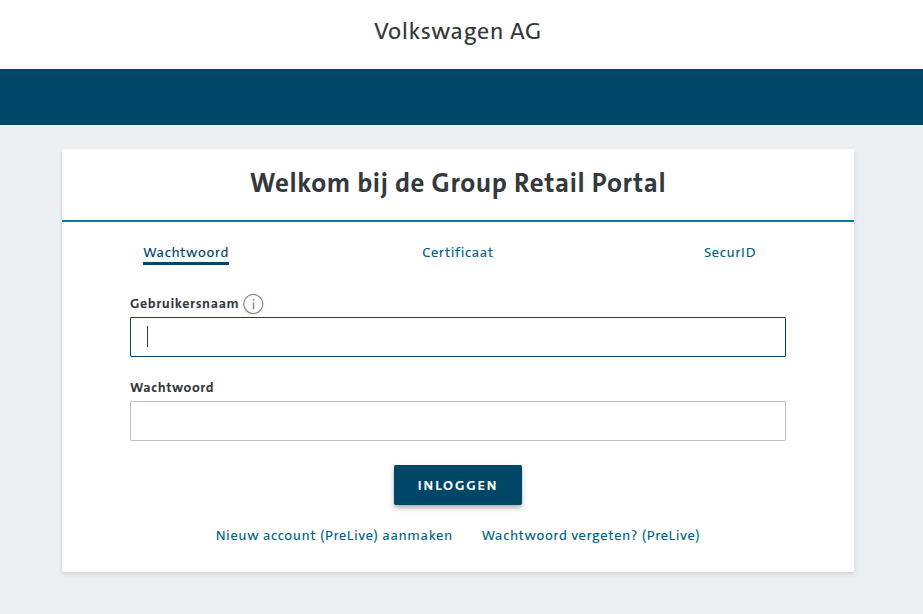923x614 pixels.
Task: Click the Gebruikersnaam field label
Action: [x=184, y=304]
